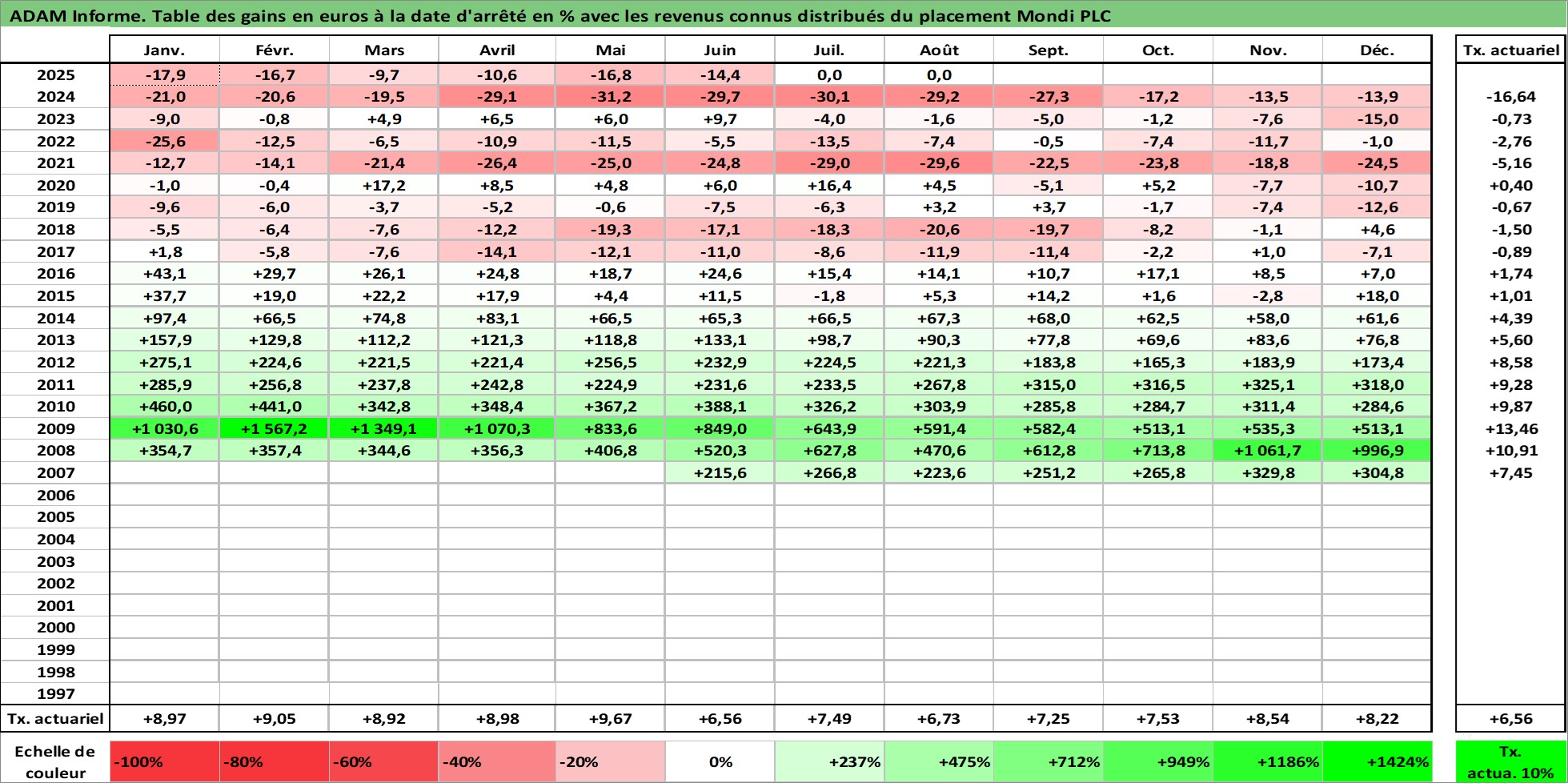Click the cell '+157,9' for January 2013
The height and width of the screenshot is (783, 1568).
164,339
